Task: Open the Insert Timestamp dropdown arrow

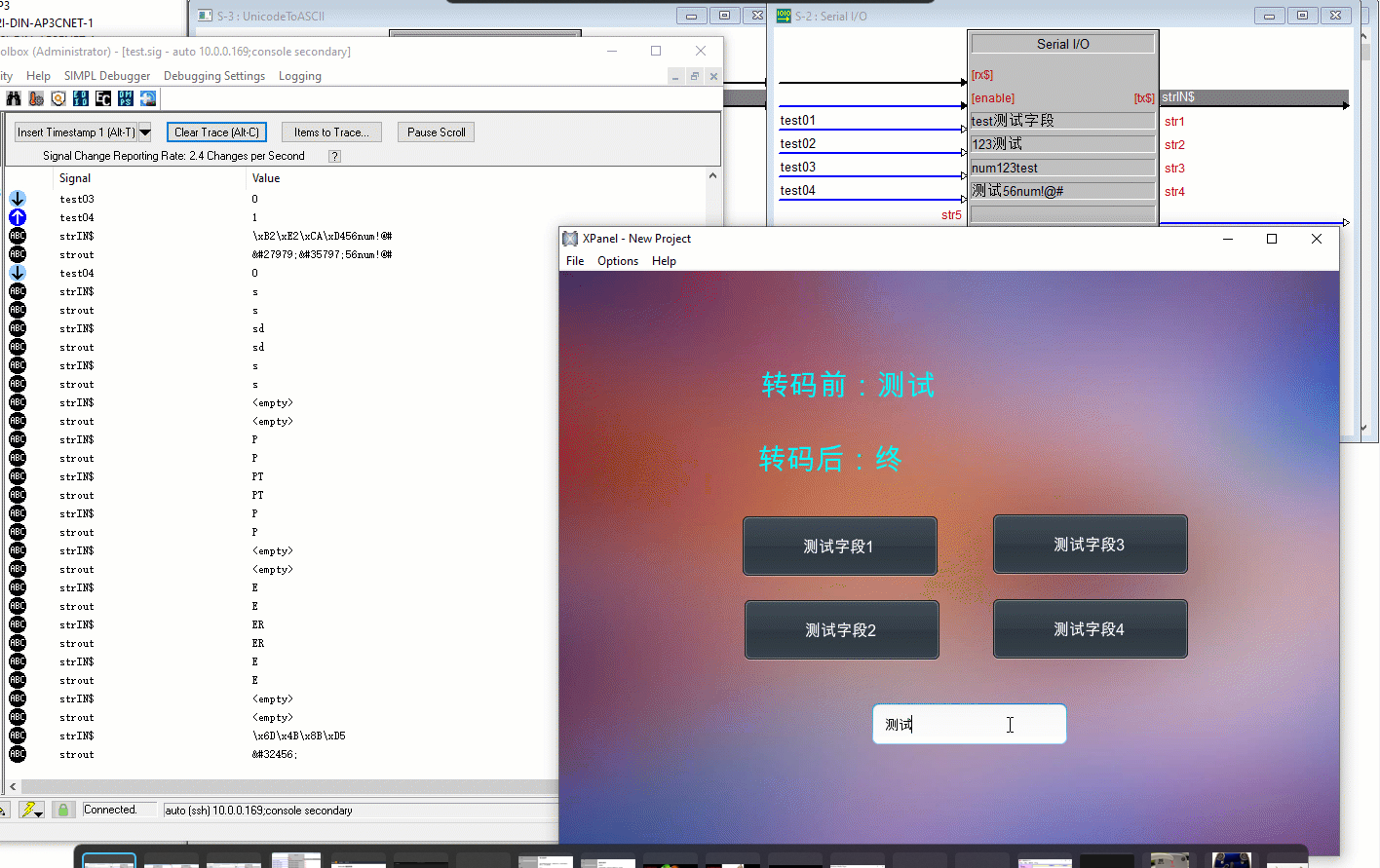Action: tap(143, 132)
